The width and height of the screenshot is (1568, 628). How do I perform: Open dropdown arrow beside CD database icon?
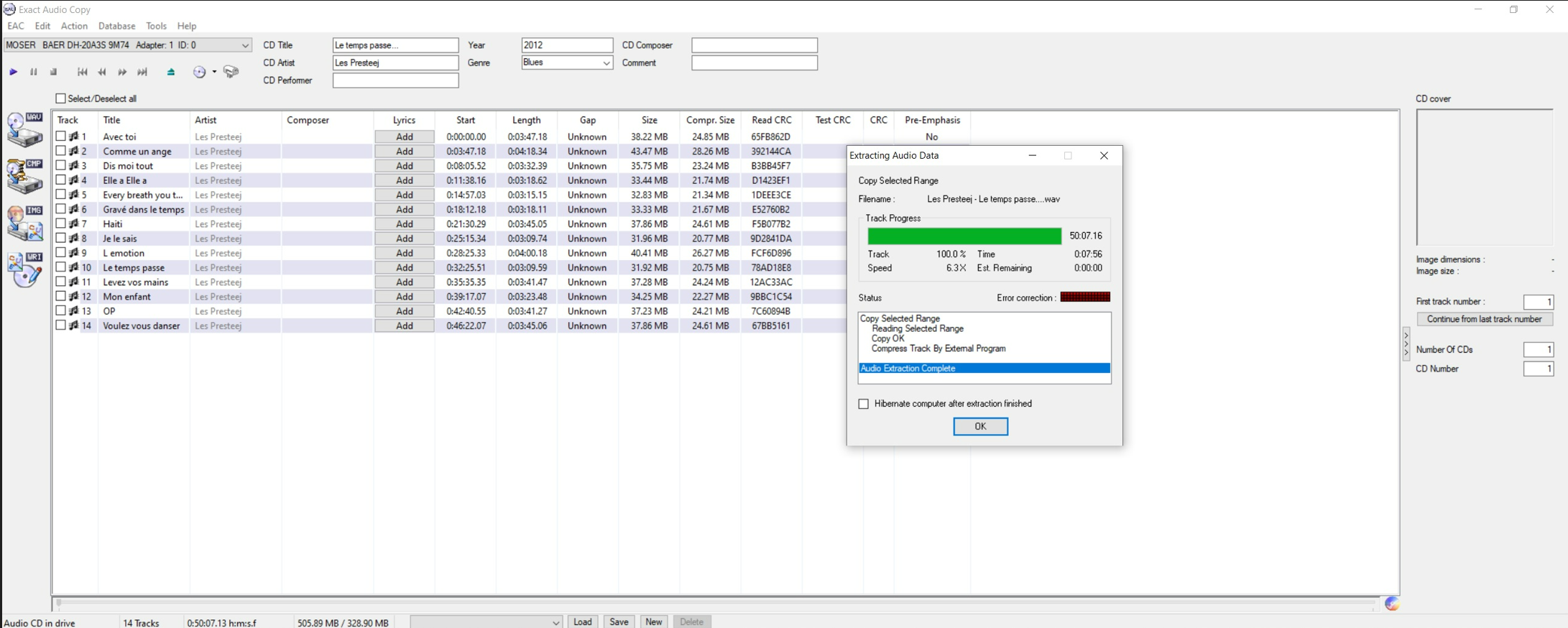tap(214, 72)
